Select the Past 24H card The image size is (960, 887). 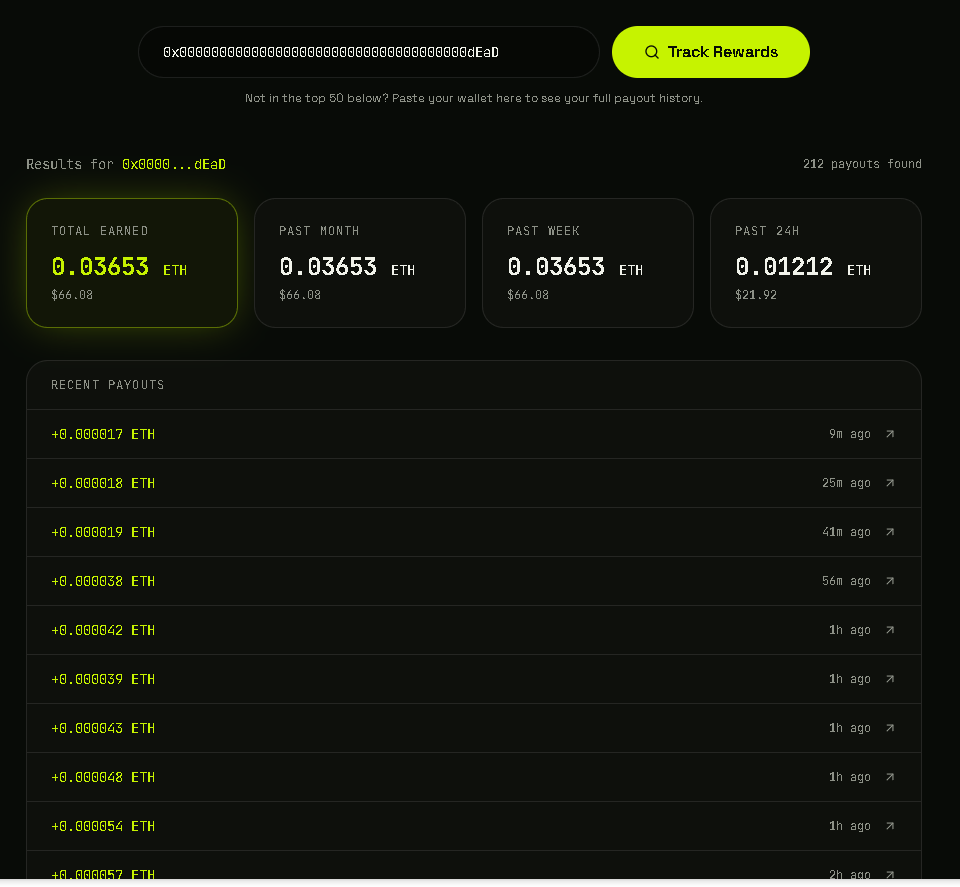point(816,263)
